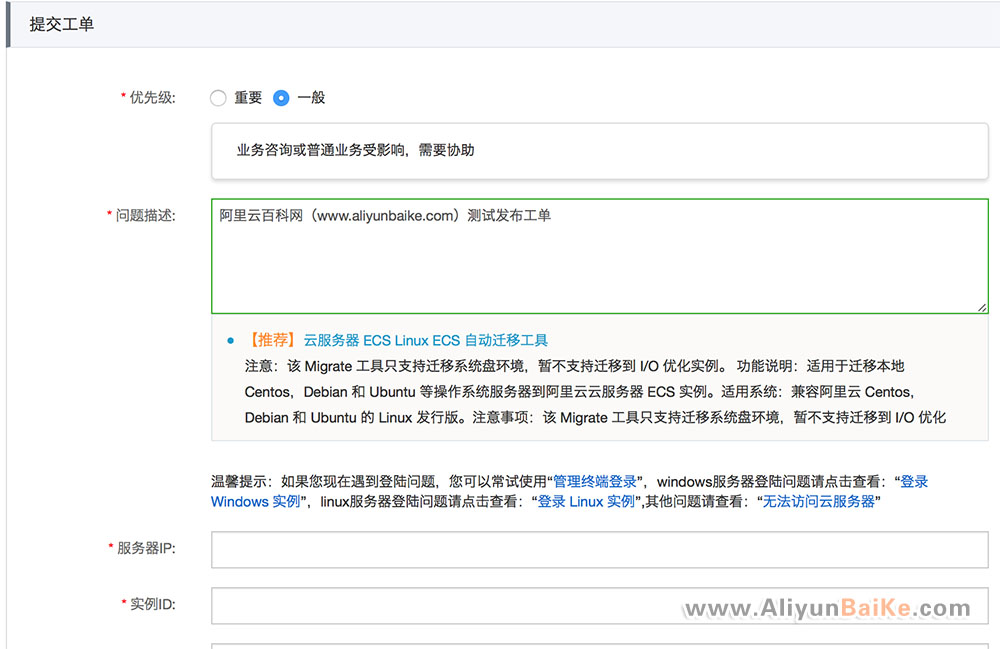The height and width of the screenshot is (649, 1000).
Task: Click the 优先级 field label
Action: pyautogui.click(x=152, y=98)
